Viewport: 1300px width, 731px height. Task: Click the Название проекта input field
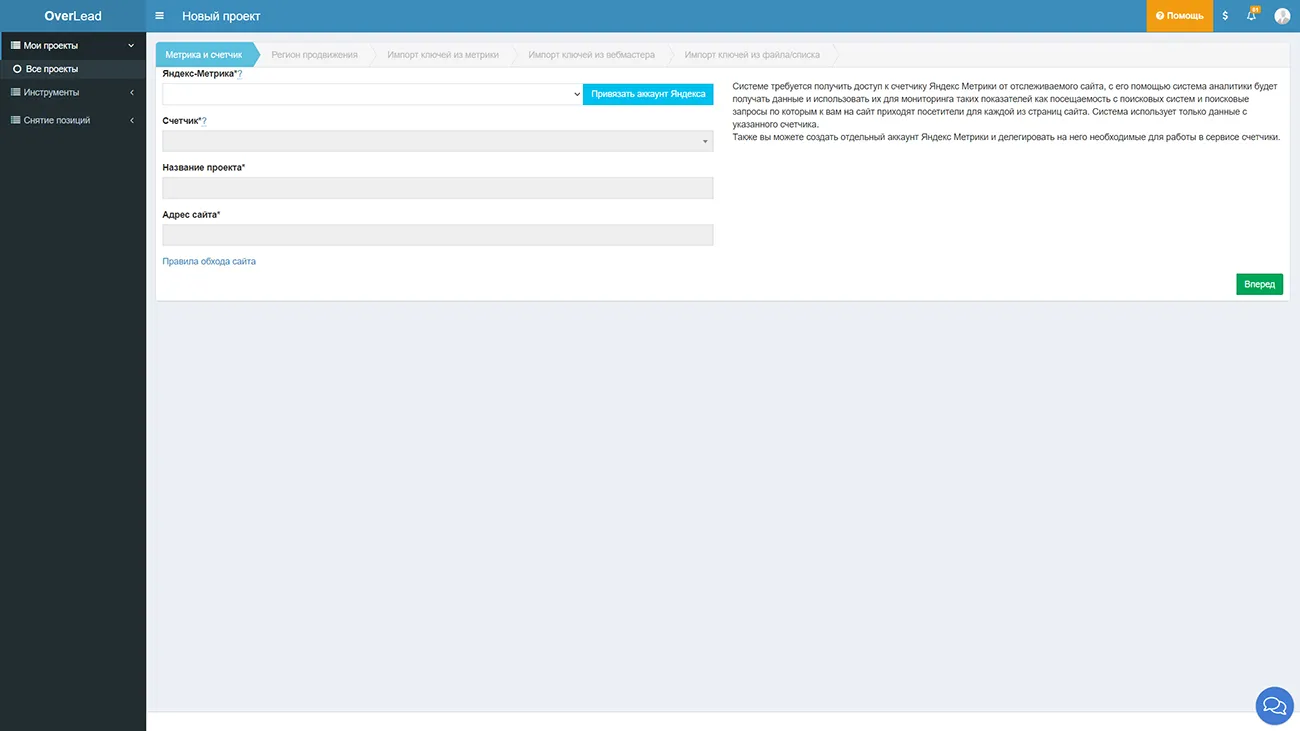click(437, 188)
